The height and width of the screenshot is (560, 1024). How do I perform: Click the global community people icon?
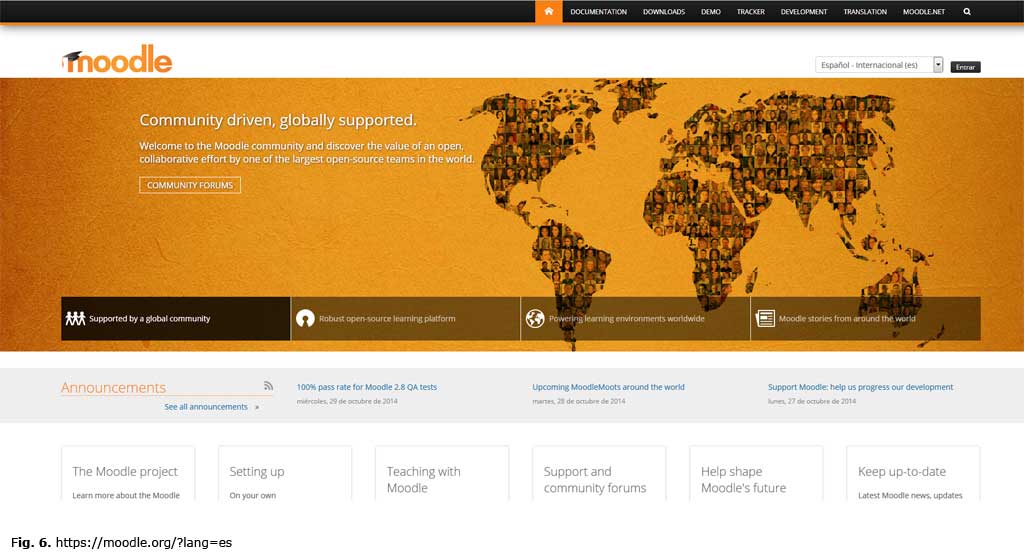click(x=75, y=319)
